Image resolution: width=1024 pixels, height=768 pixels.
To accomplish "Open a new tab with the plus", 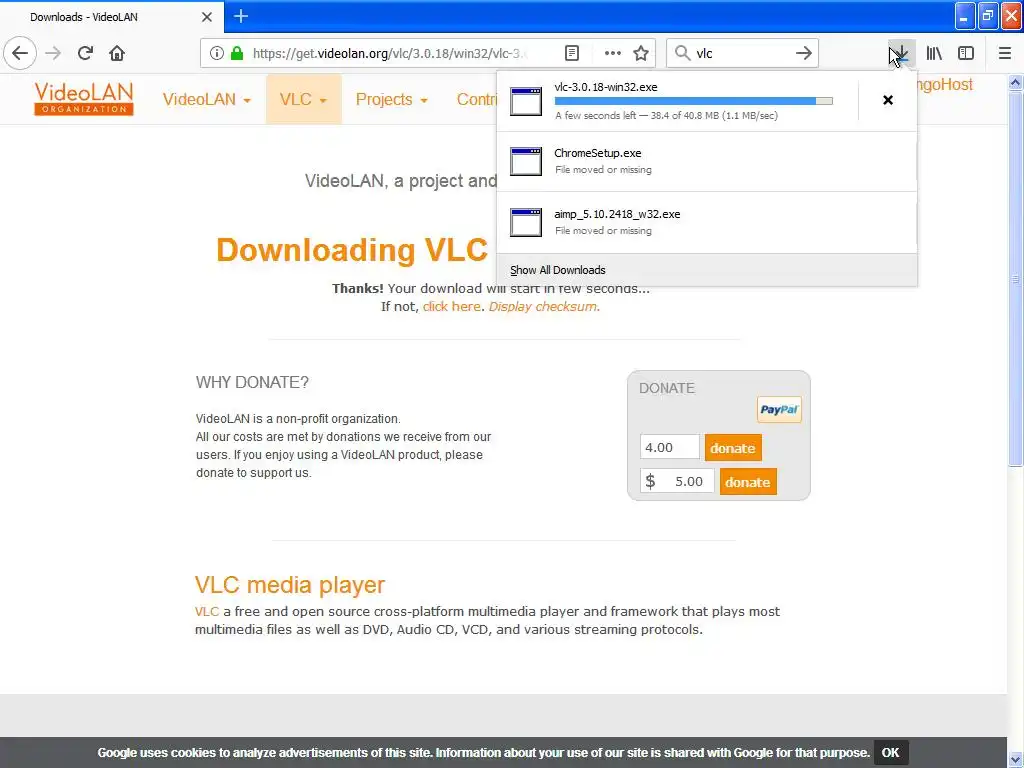I will tap(241, 16).
